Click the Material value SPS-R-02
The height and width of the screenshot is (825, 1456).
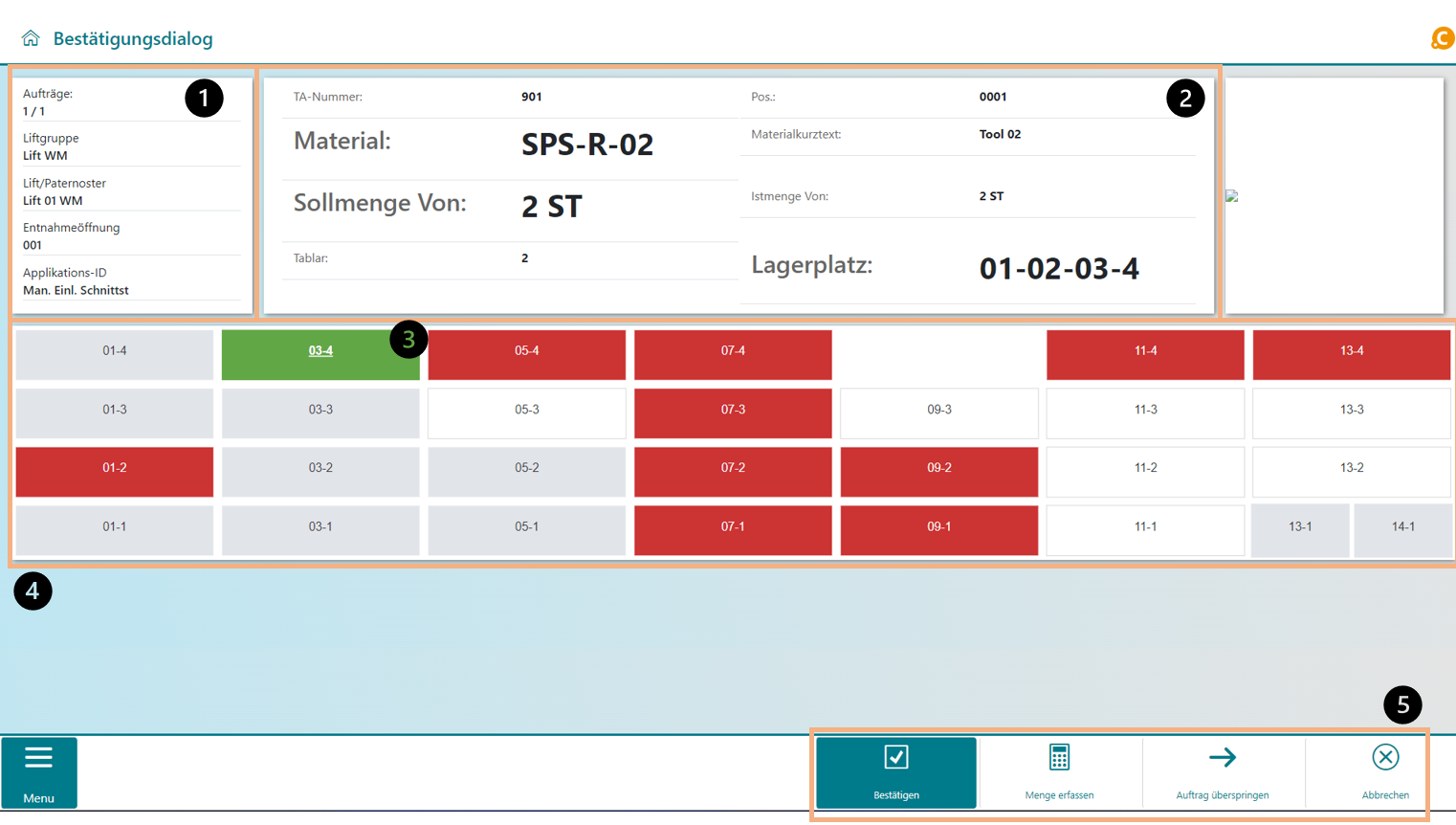click(586, 145)
